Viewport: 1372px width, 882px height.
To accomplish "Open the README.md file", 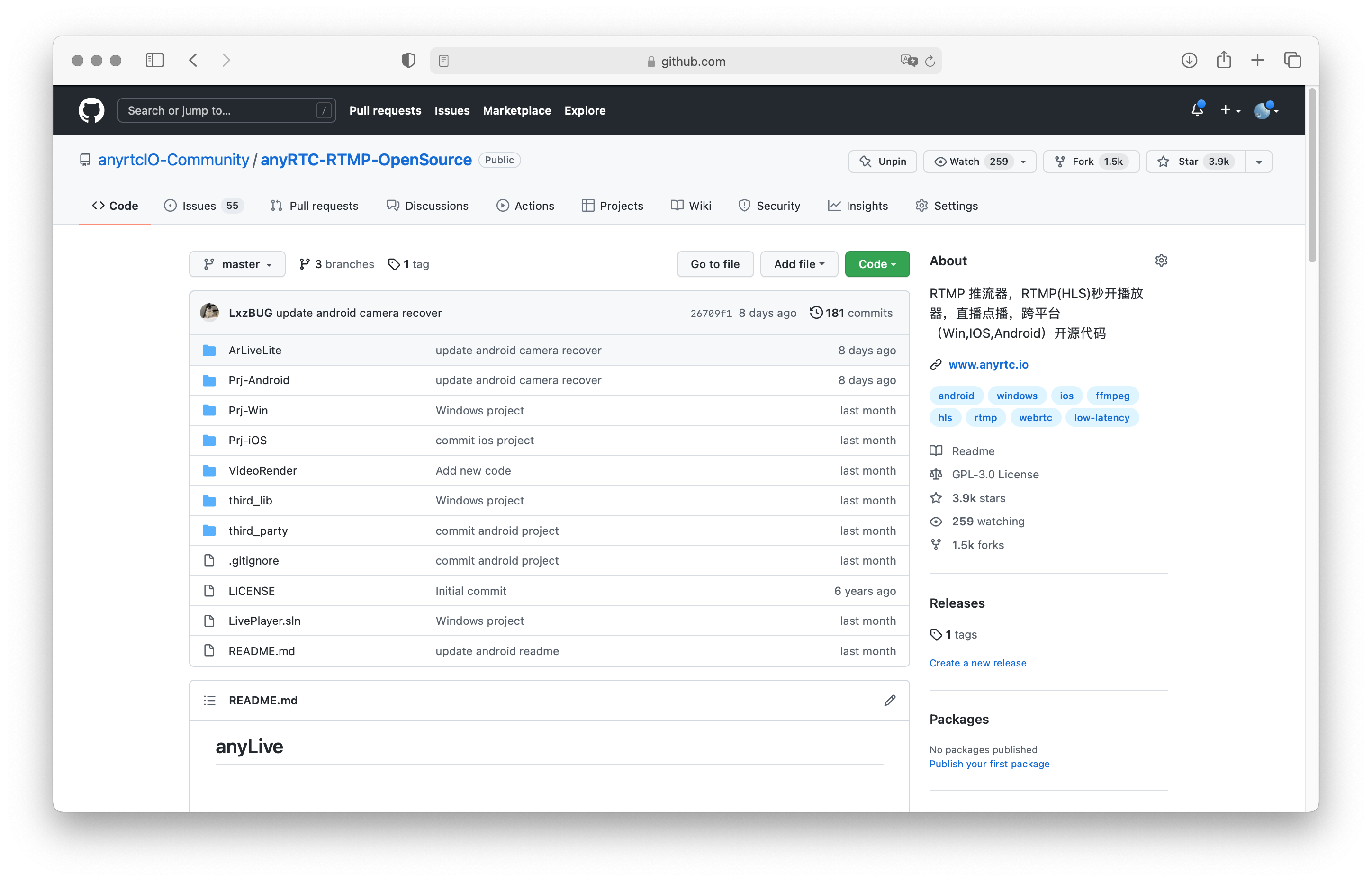I will click(260, 650).
